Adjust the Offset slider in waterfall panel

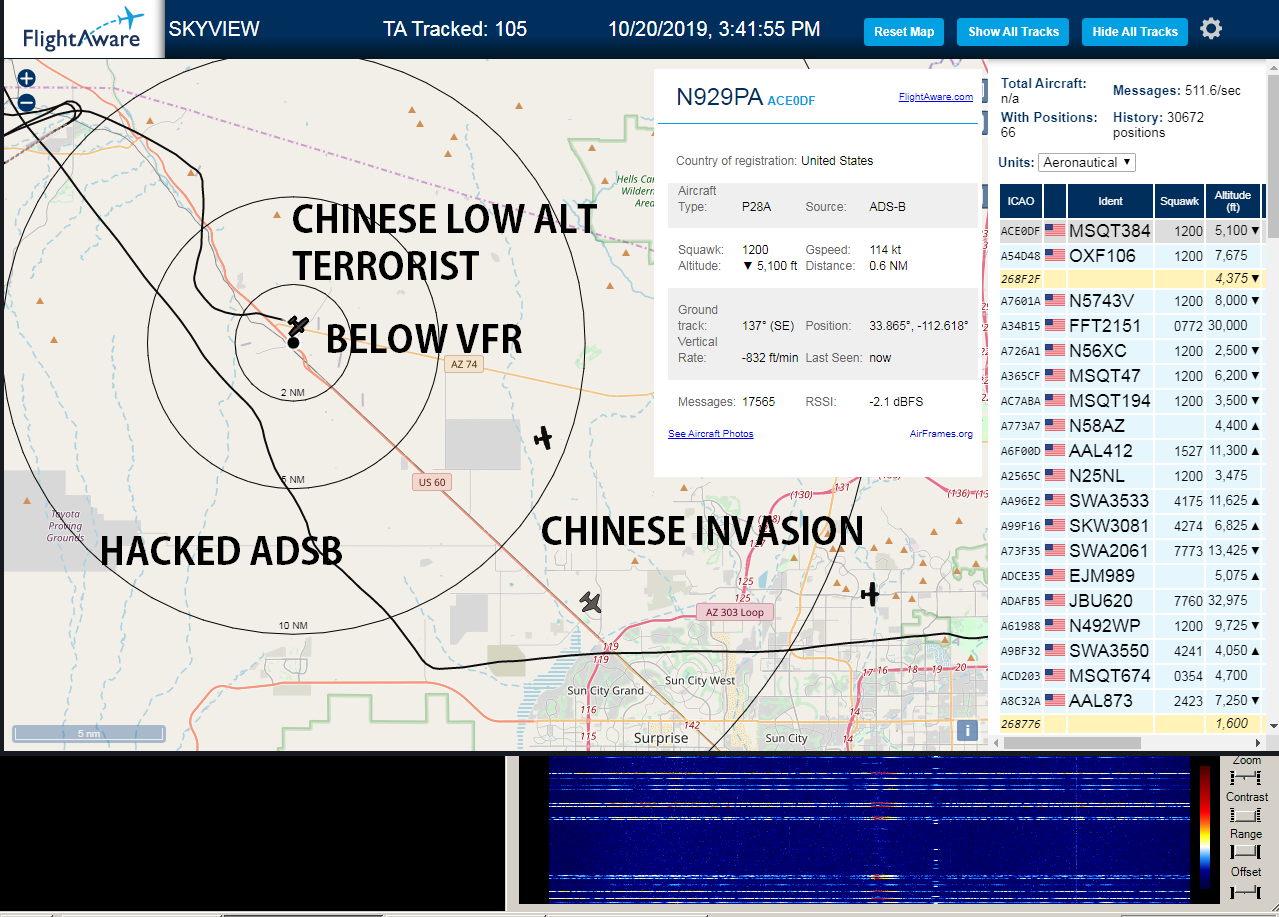(x=1246, y=890)
